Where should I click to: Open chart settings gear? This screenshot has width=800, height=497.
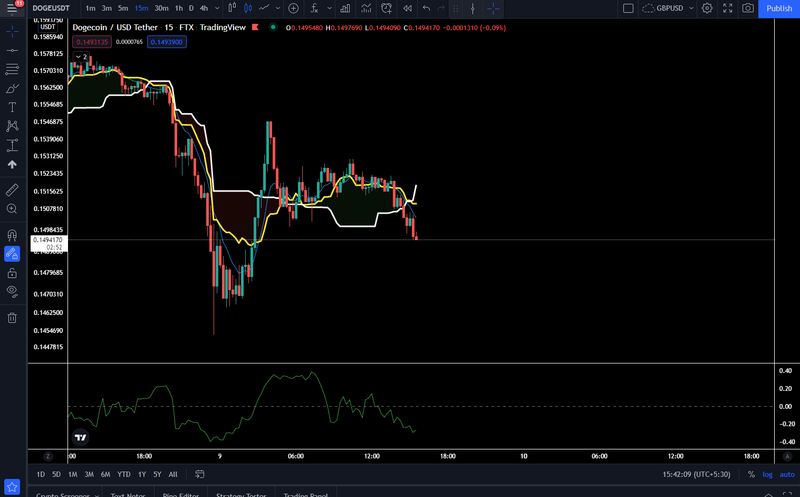[707, 8]
